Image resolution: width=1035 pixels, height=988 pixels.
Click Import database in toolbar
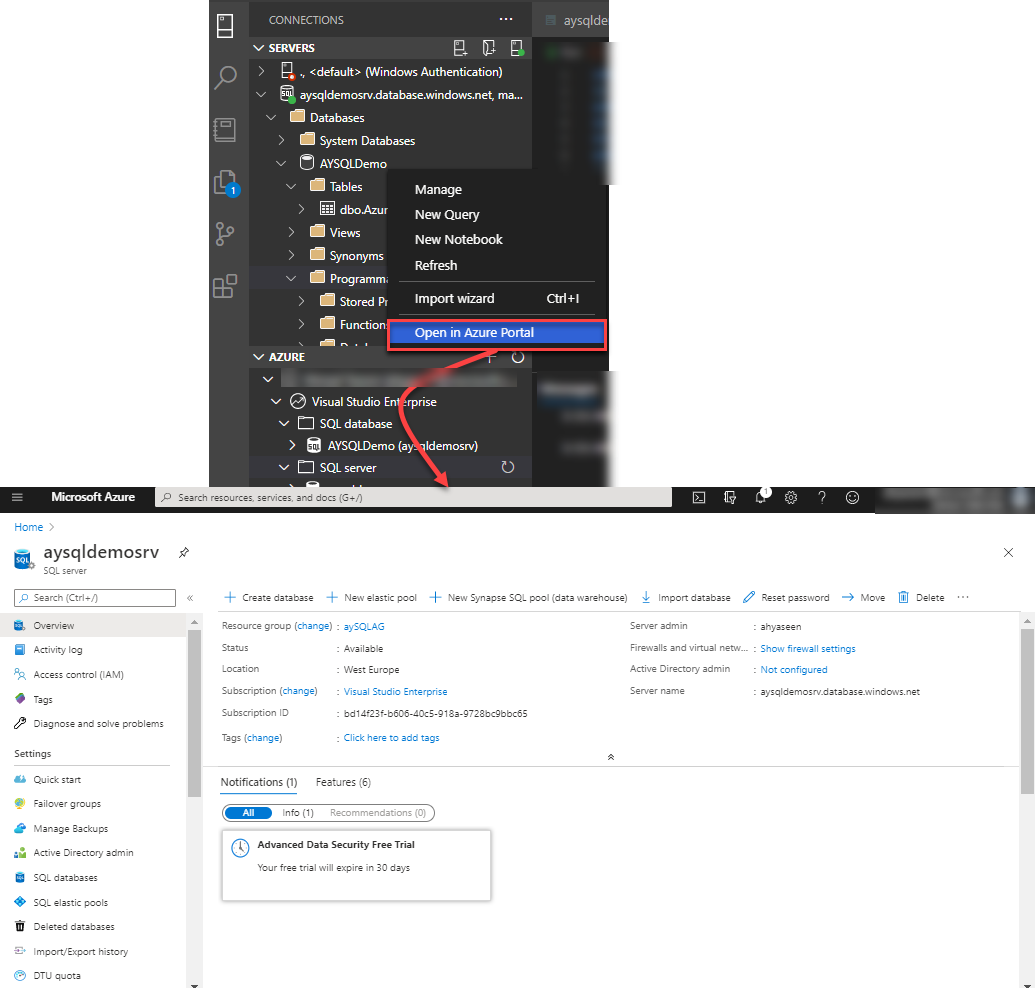(686, 597)
